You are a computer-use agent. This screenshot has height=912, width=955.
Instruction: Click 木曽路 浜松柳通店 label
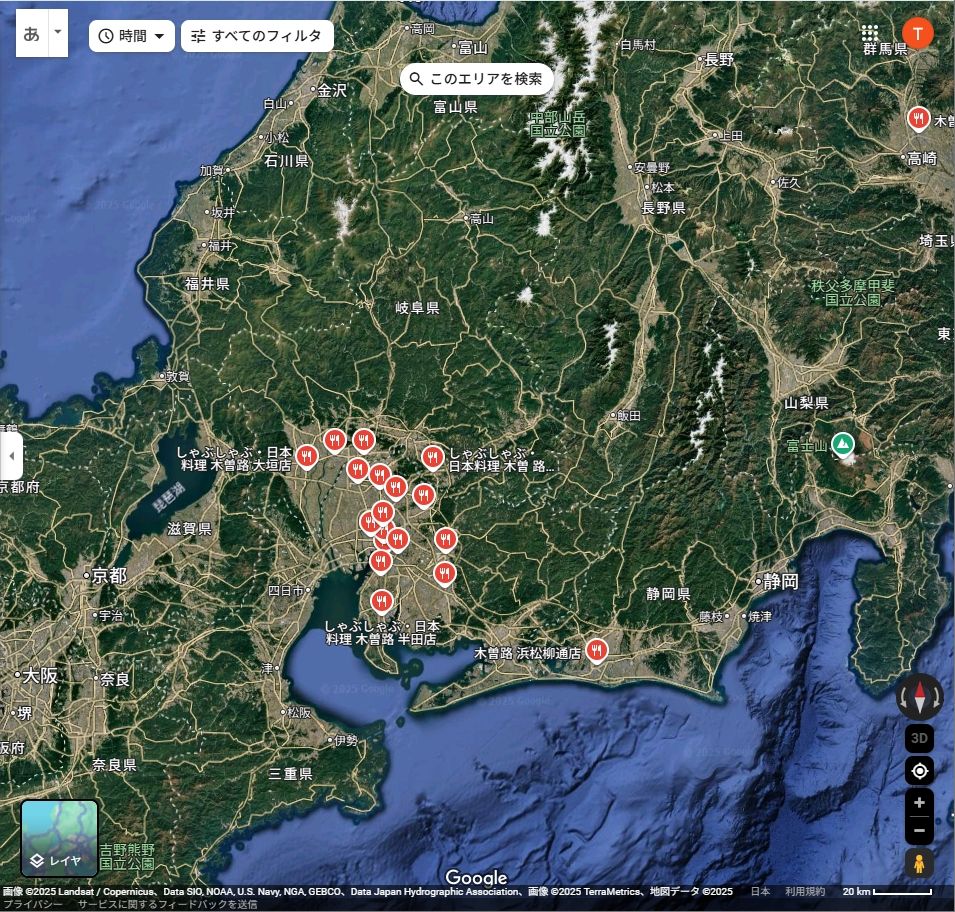(527, 653)
